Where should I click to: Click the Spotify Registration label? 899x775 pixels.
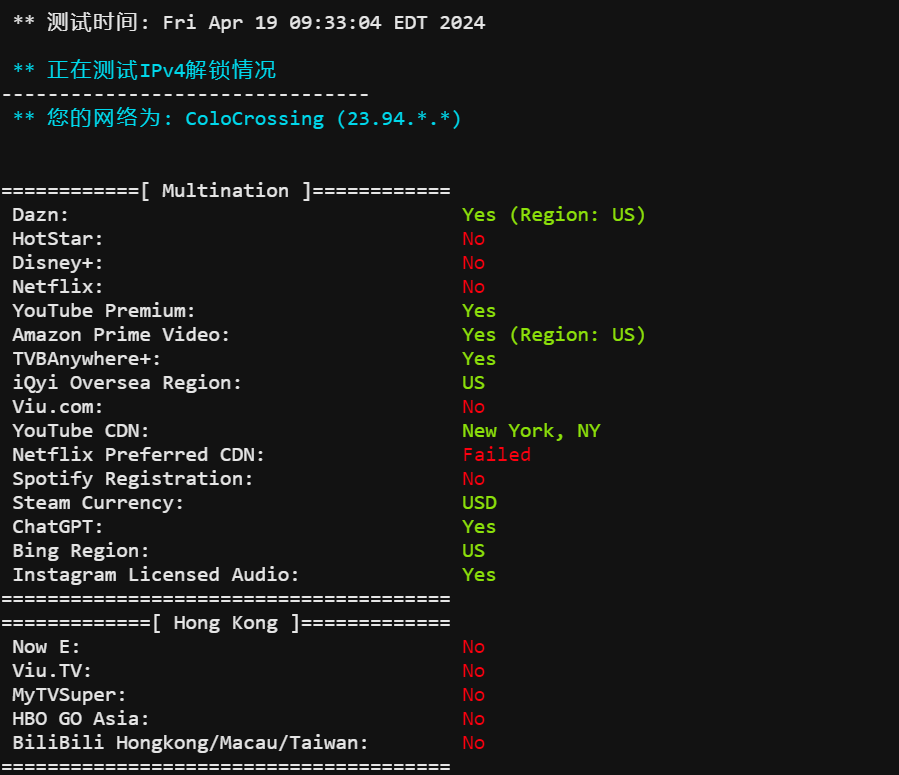133,479
